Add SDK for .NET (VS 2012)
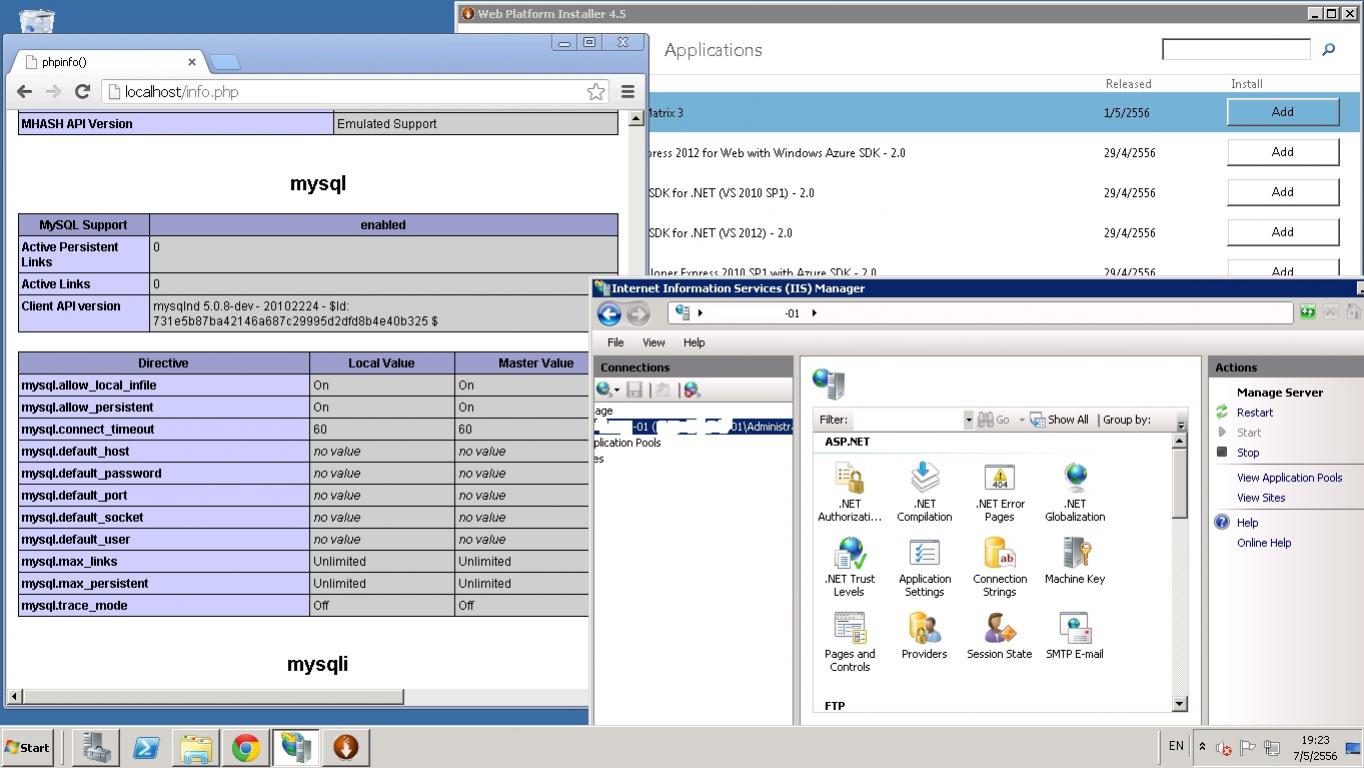The width and height of the screenshot is (1364, 768). [x=1282, y=232]
